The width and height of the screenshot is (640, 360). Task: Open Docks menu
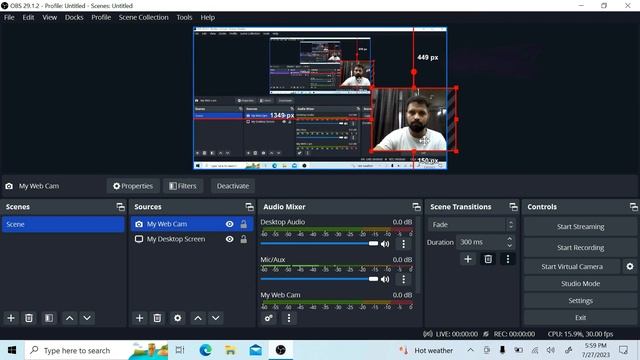coord(74,17)
